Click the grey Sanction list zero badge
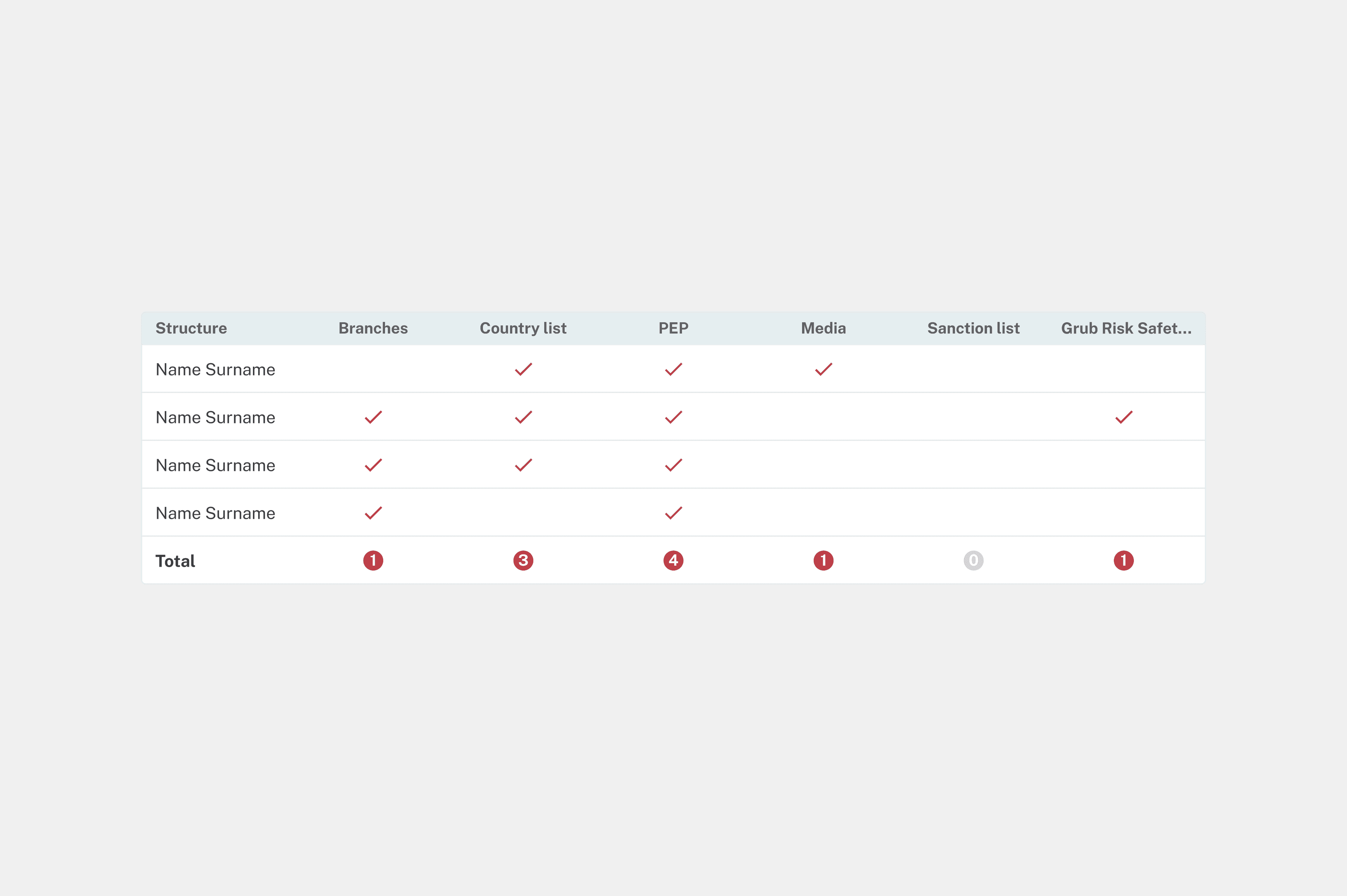 click(x=973, y=561)
